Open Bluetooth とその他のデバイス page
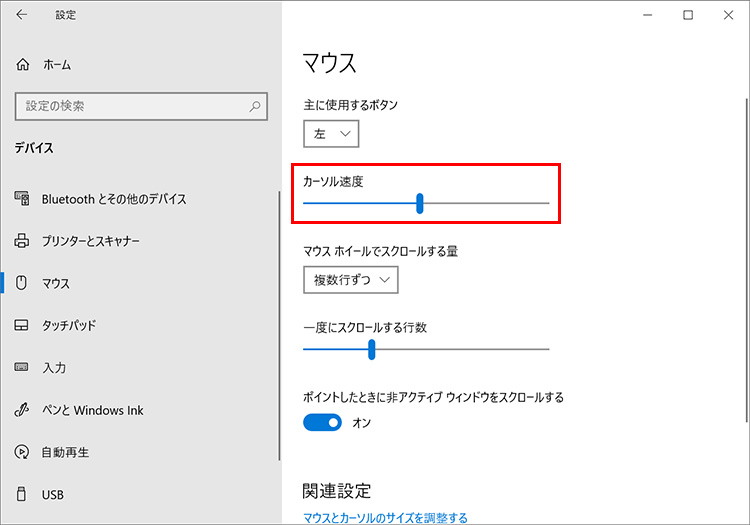This screenshot has width=750, height=525. (x=113, y=199)
